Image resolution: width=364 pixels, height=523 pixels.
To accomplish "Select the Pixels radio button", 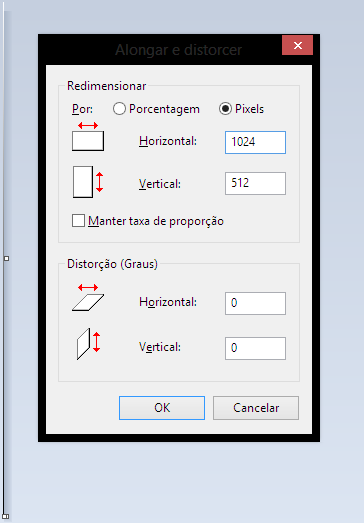I will 225,109.
